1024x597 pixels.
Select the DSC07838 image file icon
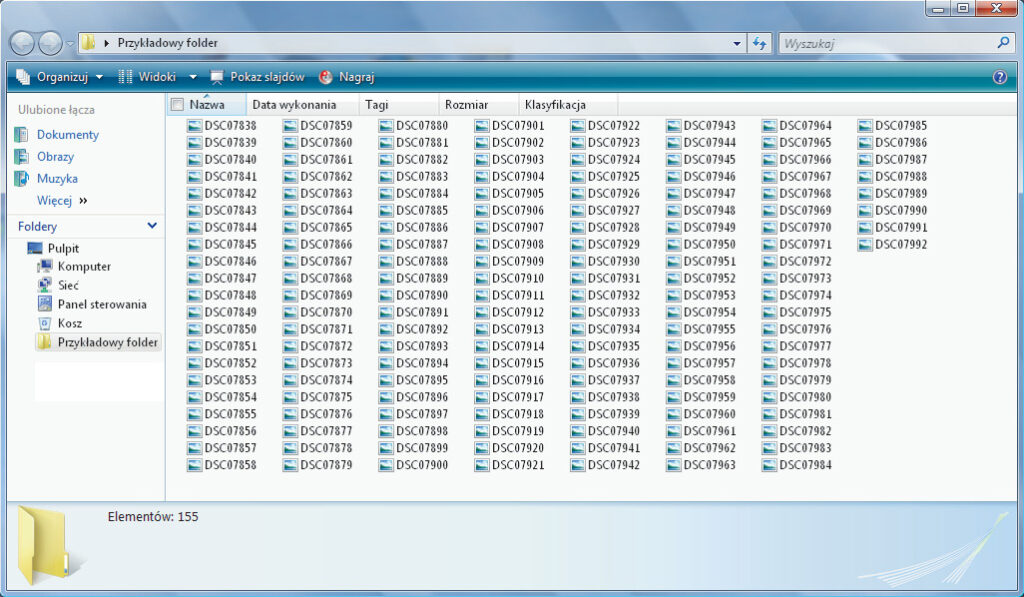pyautogui.click(x=195, y=126)
